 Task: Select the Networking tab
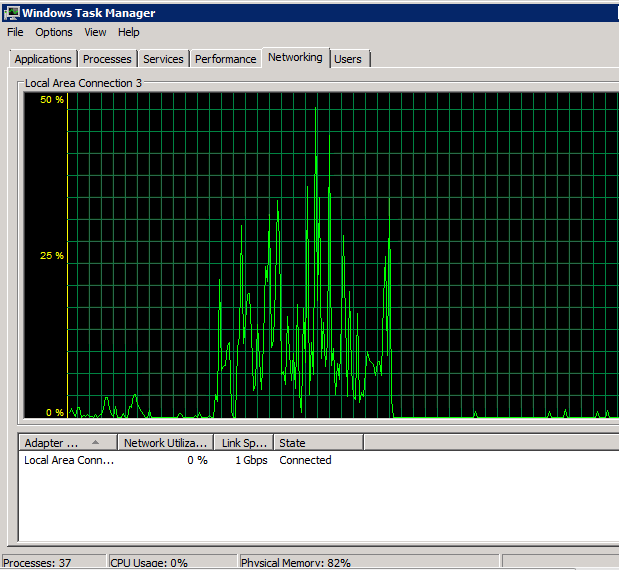(x=295, y=58)
